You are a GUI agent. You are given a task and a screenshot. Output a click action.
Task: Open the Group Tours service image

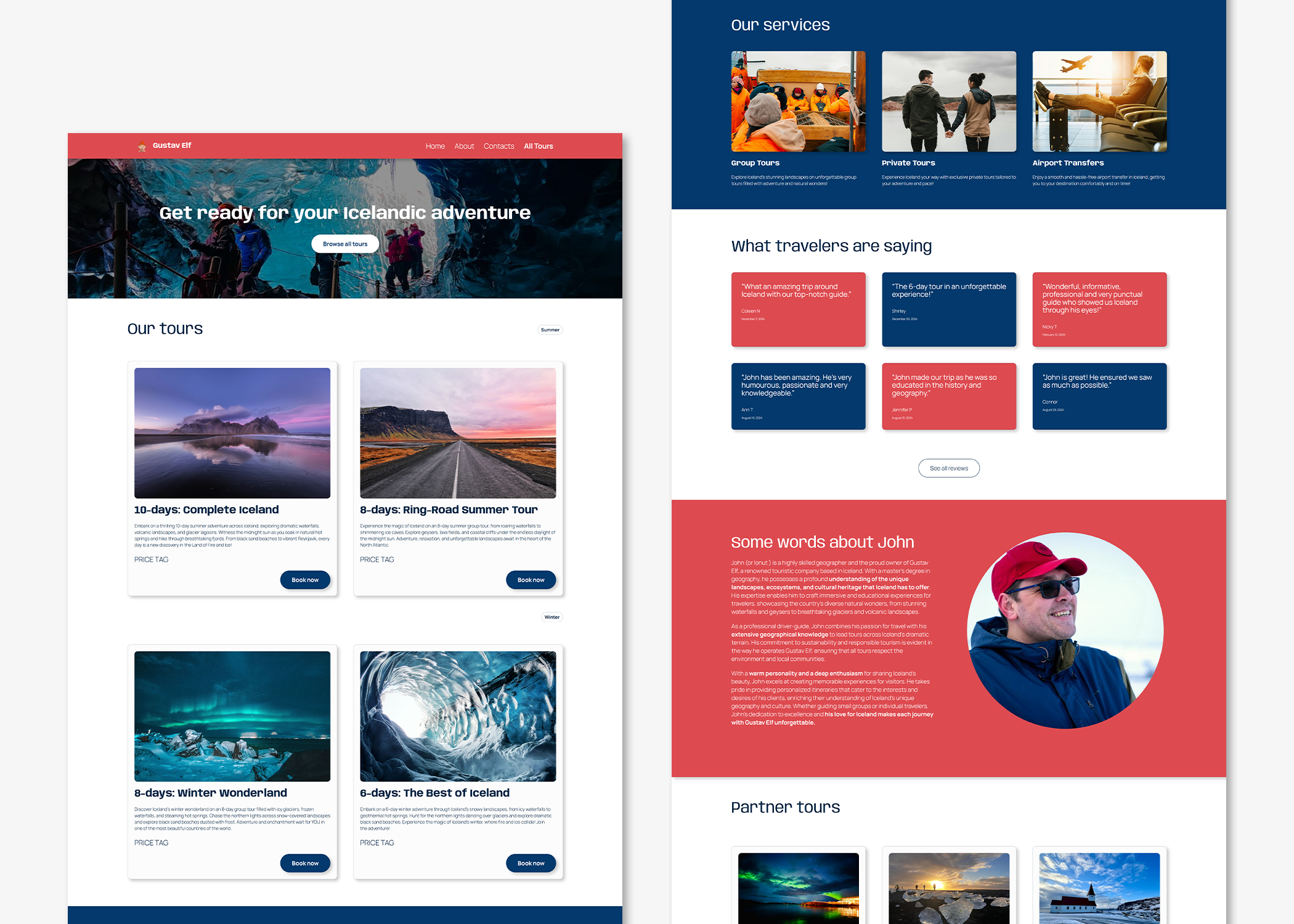coord(798,101)
